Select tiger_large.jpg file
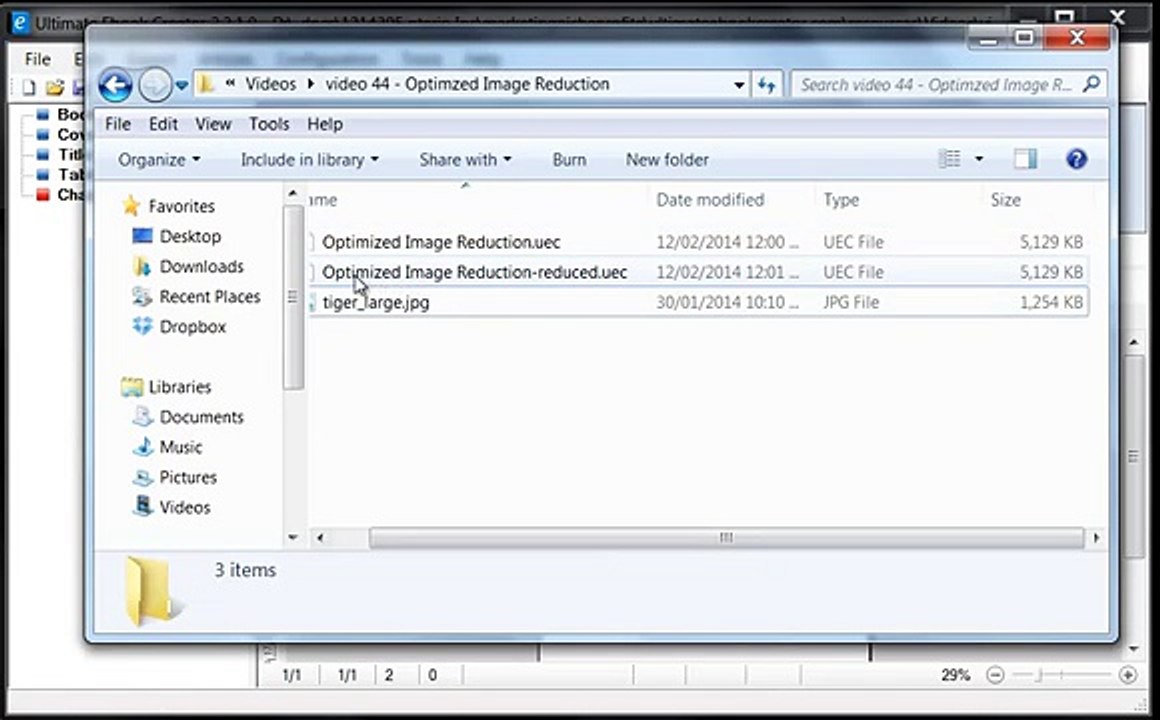 click(x=375, y=303)
